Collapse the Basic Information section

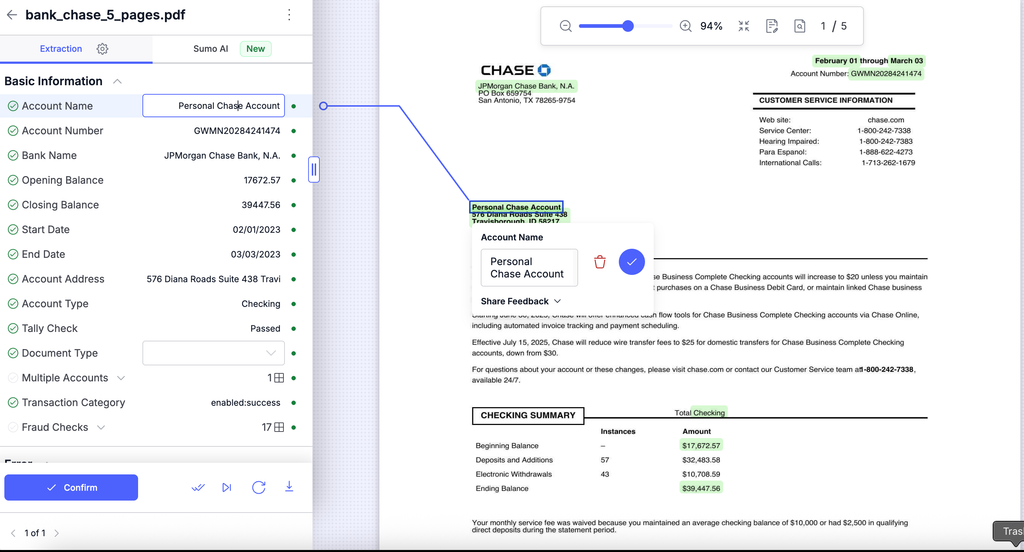click(x=118, y=81)
